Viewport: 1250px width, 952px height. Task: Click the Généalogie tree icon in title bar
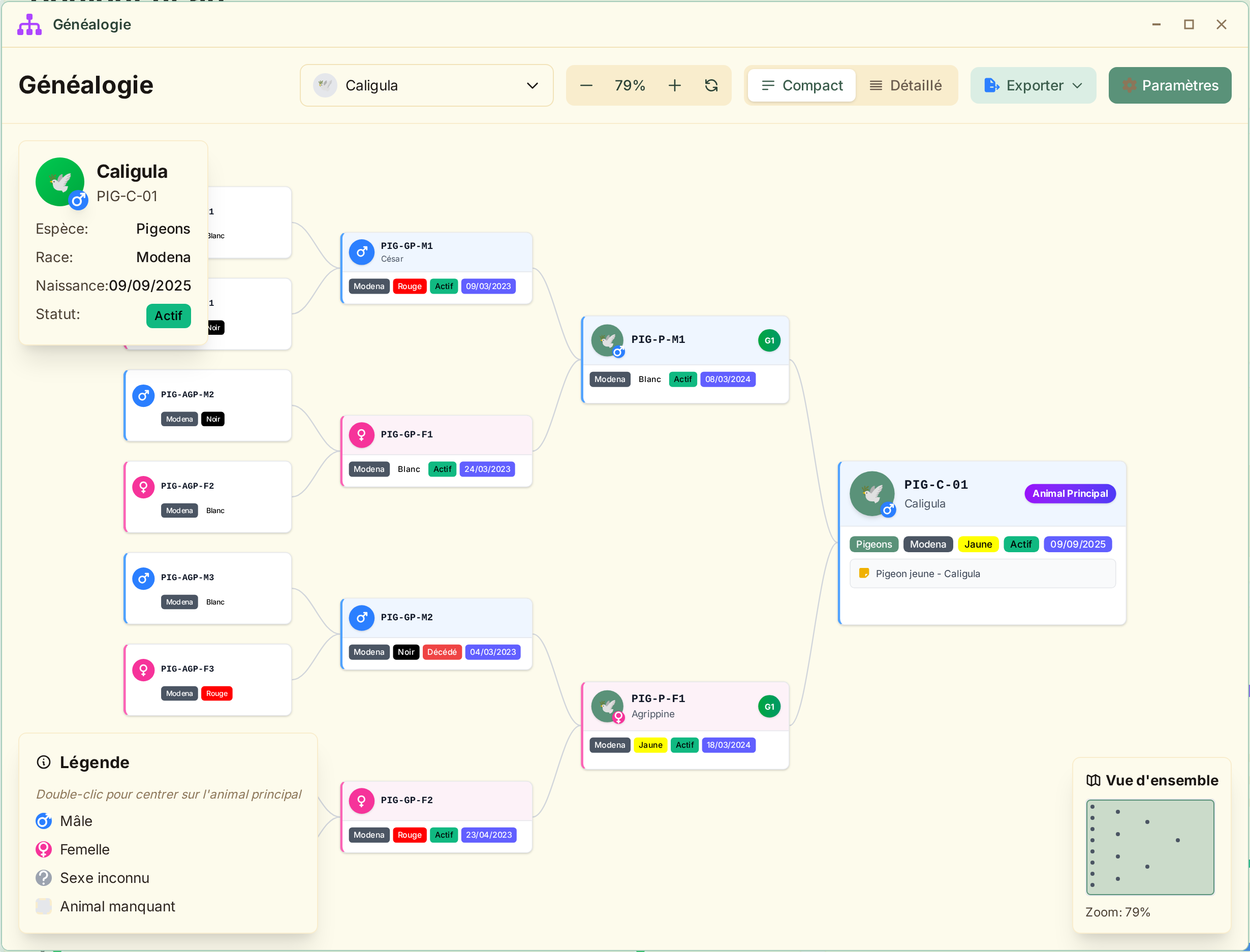point(29,24)
